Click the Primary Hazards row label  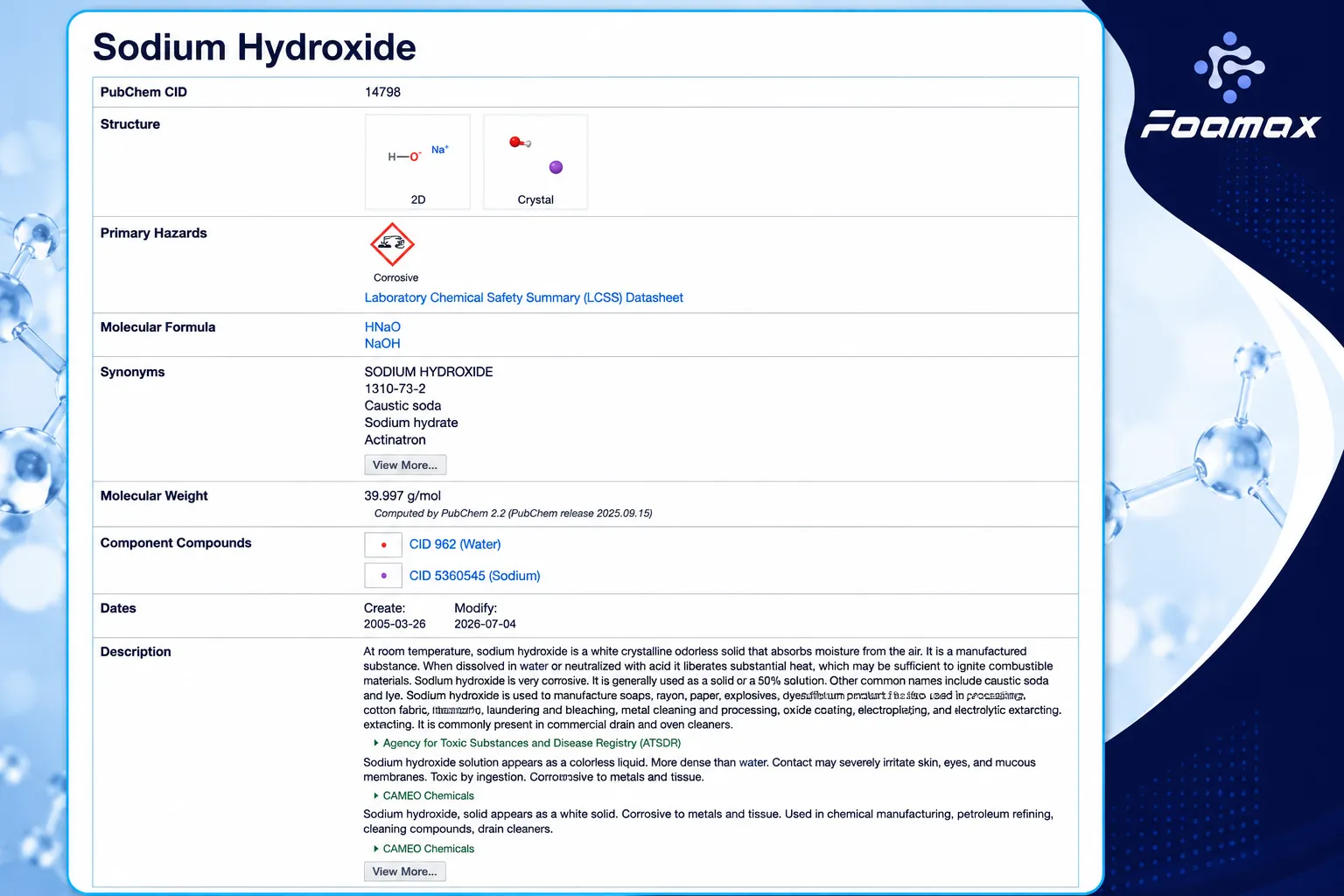pos(154,233)
